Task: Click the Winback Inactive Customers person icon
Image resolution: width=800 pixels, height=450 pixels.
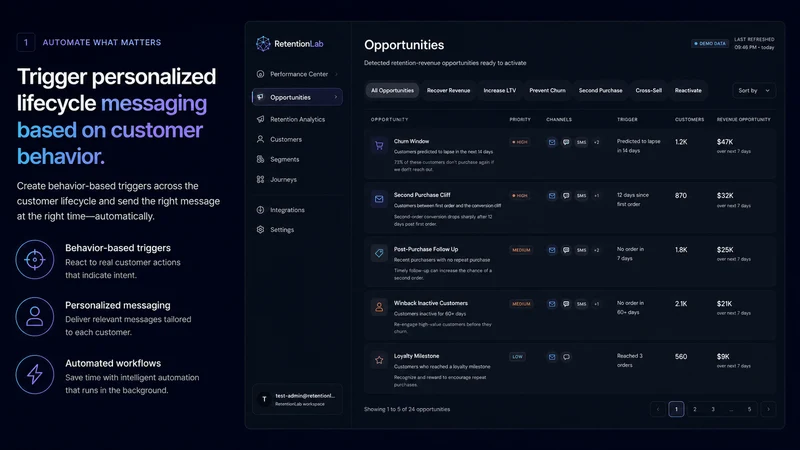Action: click(x=379, y=307)
